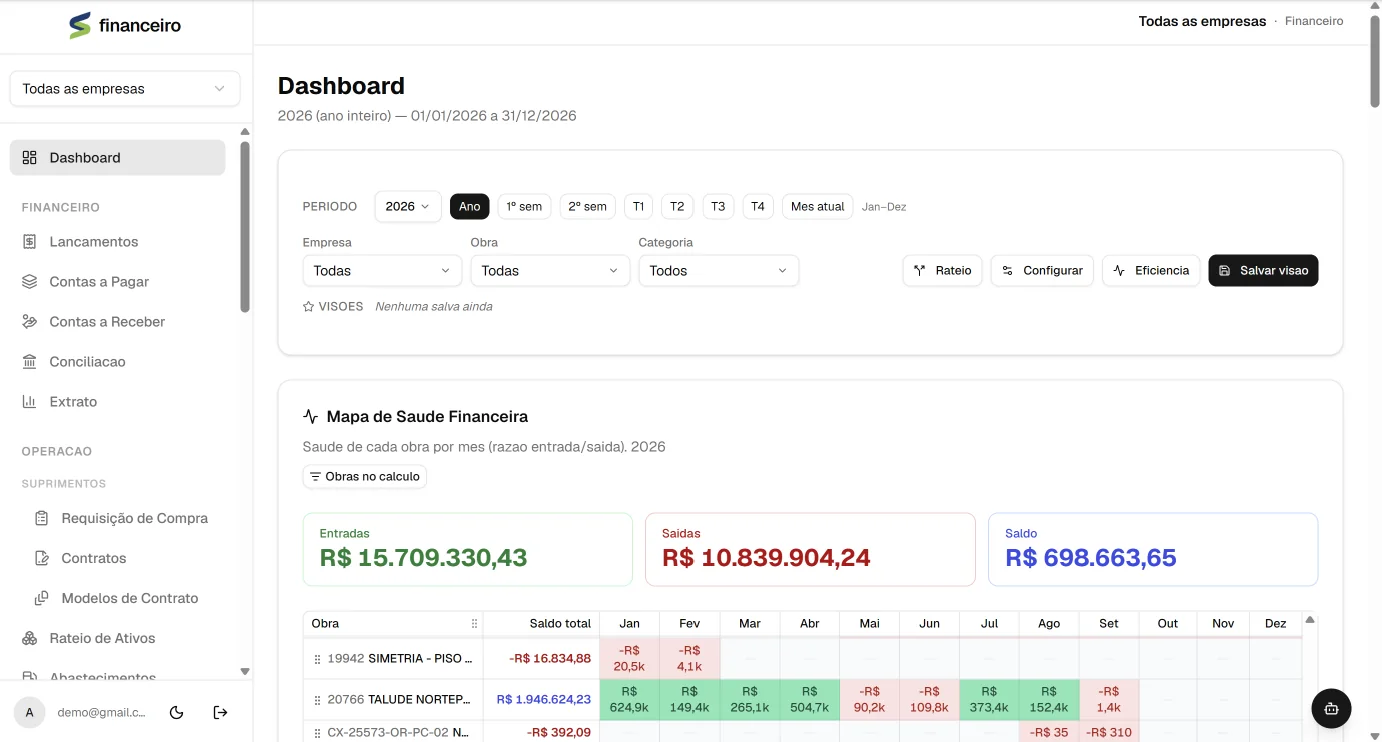Screen dimensions: 1382x742
Task: Select the T3 quarter option
Action: point(718,207)
